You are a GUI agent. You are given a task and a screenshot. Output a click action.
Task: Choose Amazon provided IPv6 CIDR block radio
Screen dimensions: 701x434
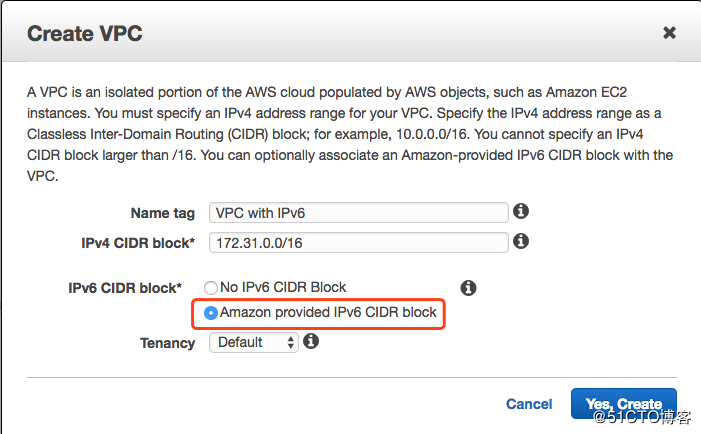(211, 313)
